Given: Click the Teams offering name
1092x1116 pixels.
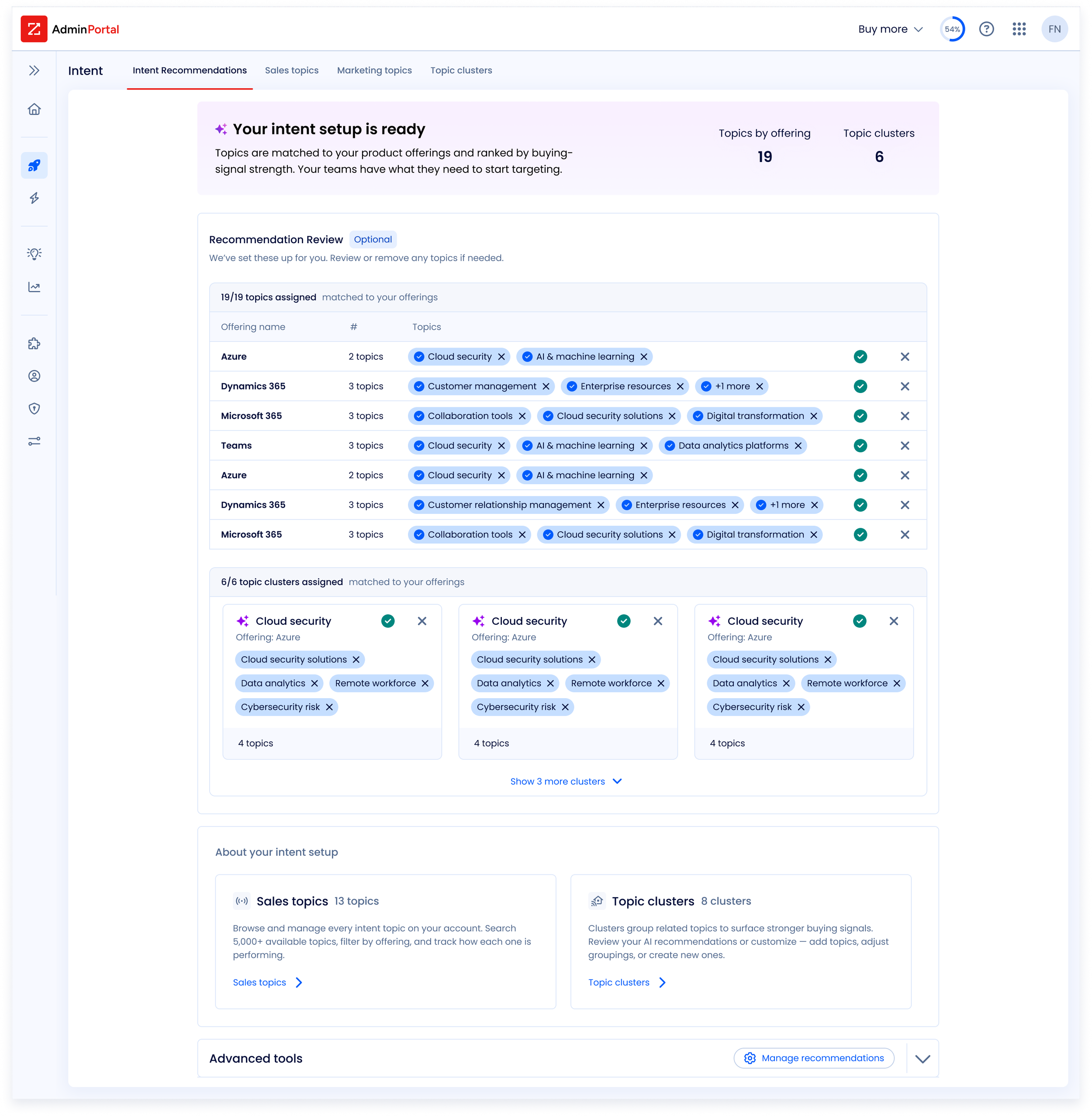Looking at the screenshot, I should coord(236,446).
